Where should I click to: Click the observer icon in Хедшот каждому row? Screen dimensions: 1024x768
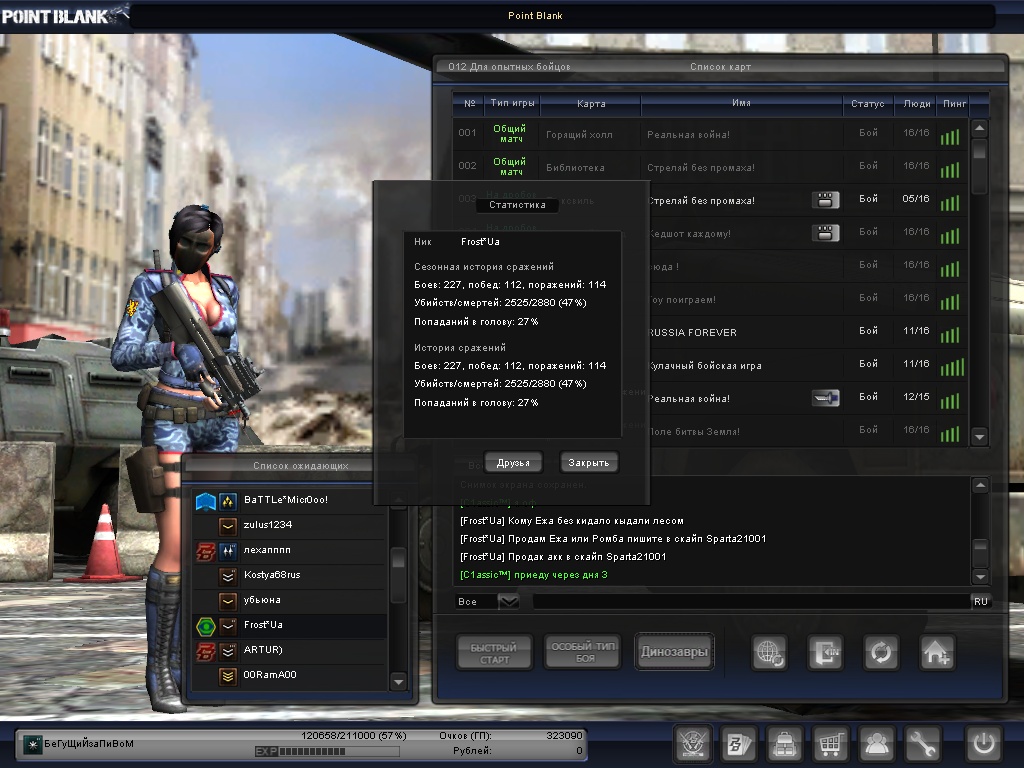(x=825, y=232)
